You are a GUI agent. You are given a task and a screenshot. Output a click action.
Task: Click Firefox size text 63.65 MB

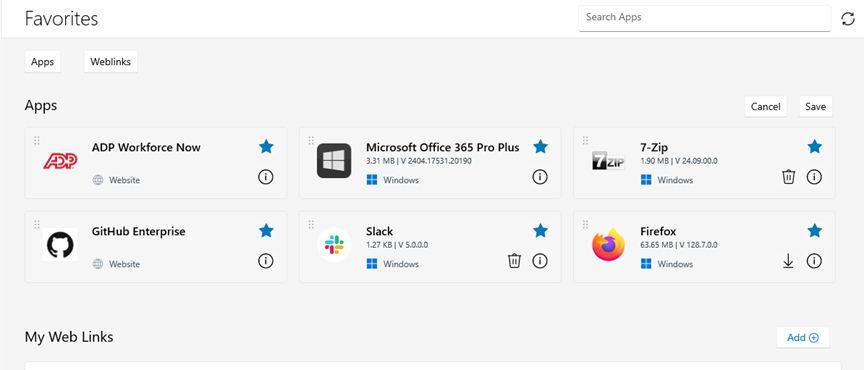pos(657,245)
